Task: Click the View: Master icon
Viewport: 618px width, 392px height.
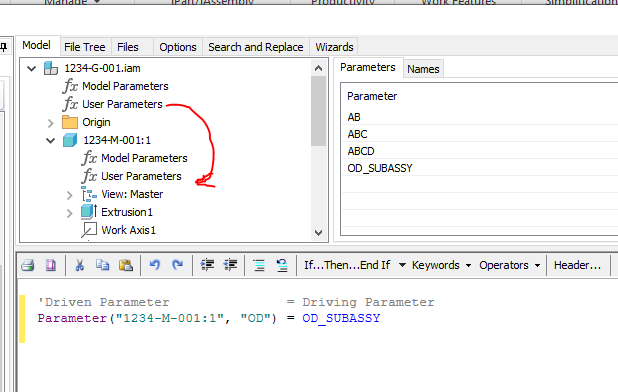Action: click(89, 194)
